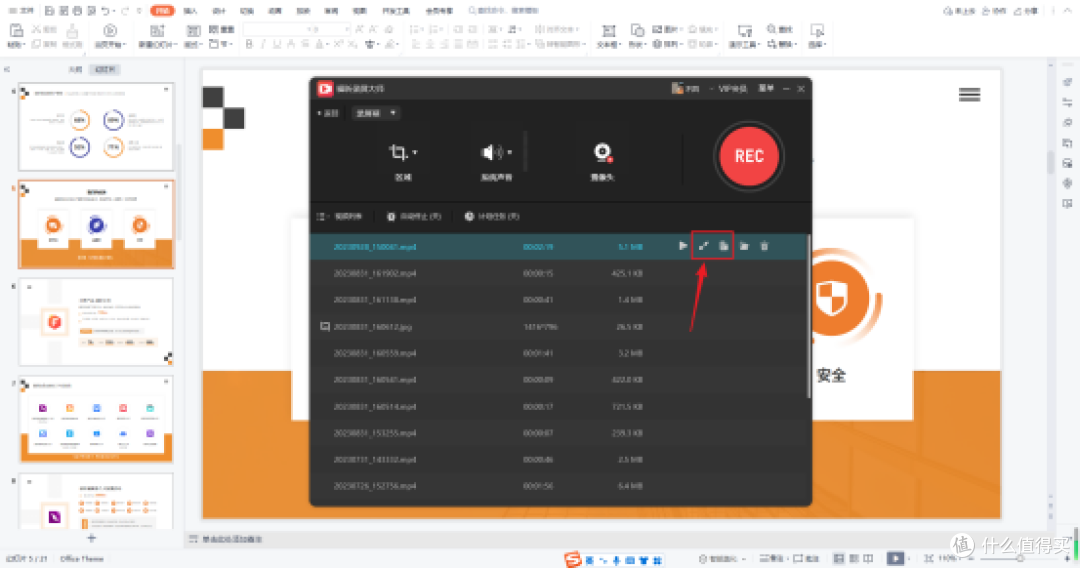Screen dimensions: 1080x568
Task: Open the New Slide dropdown in the ribbon
Action: (x=158, y=44)
